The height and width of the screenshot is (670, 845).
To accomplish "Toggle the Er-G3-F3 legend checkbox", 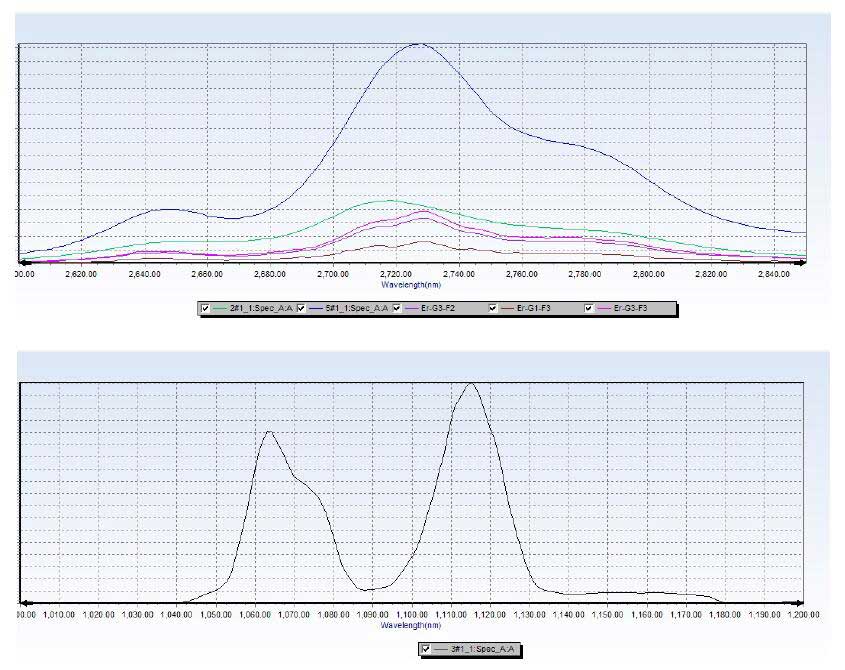I will [589, 308].
